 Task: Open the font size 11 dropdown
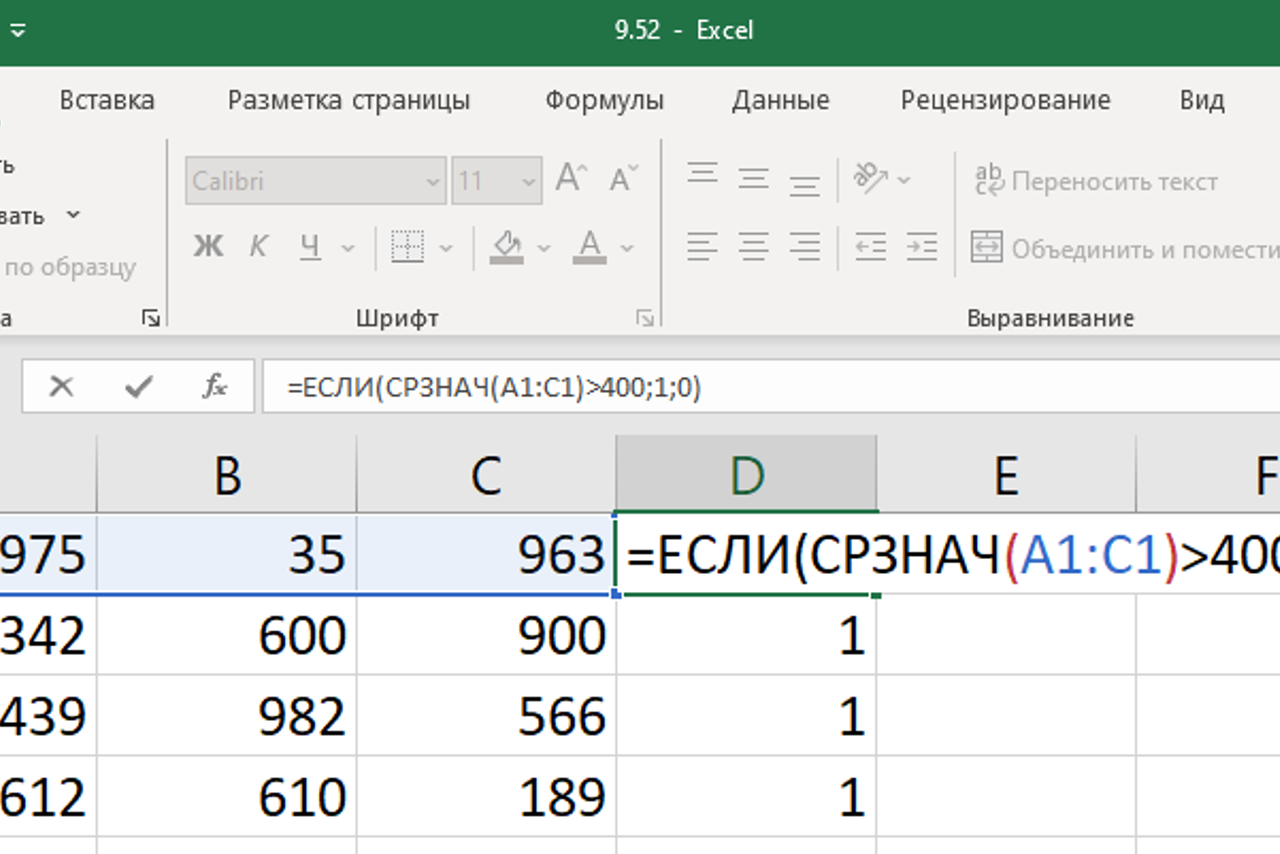pyautogui.click(x=529, y=182)
